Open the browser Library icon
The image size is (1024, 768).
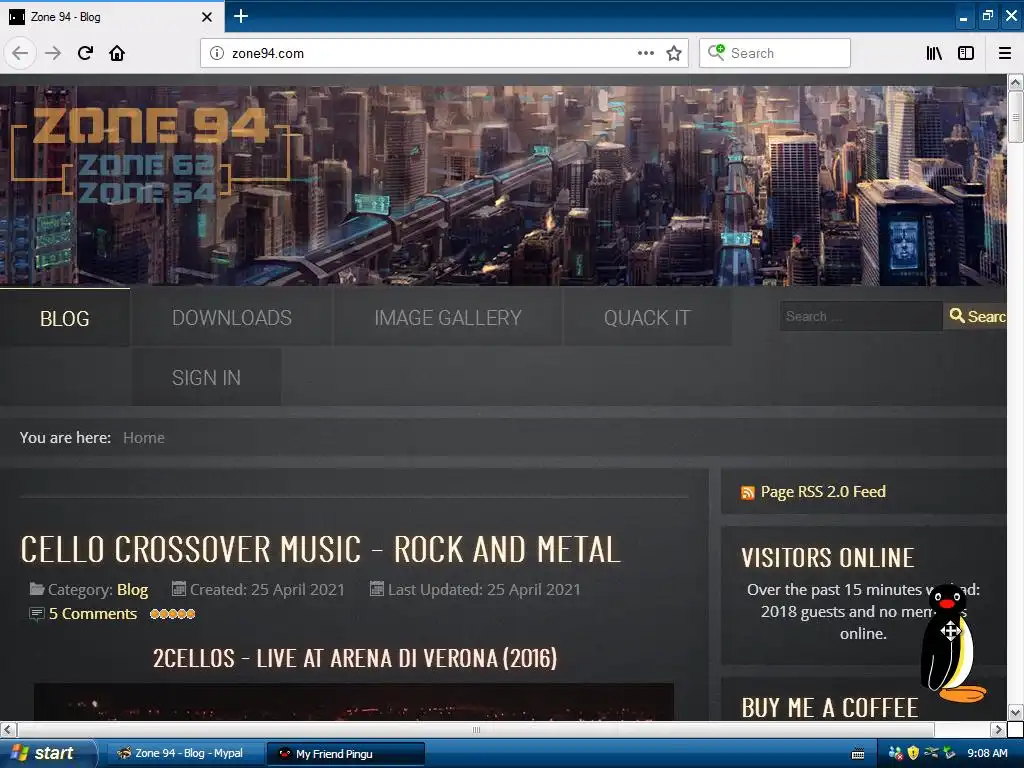tap(934, 53)
